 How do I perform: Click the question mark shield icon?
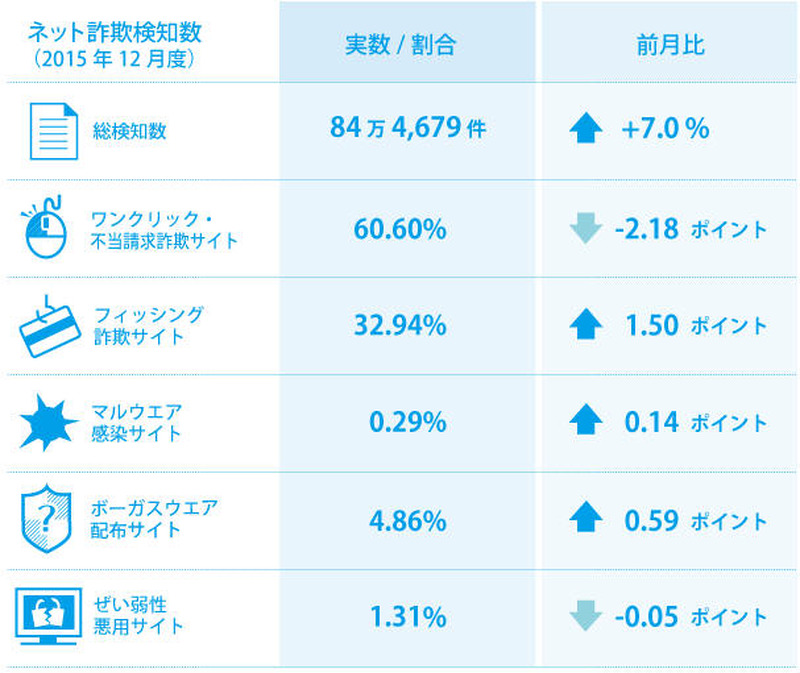[44, 521]
